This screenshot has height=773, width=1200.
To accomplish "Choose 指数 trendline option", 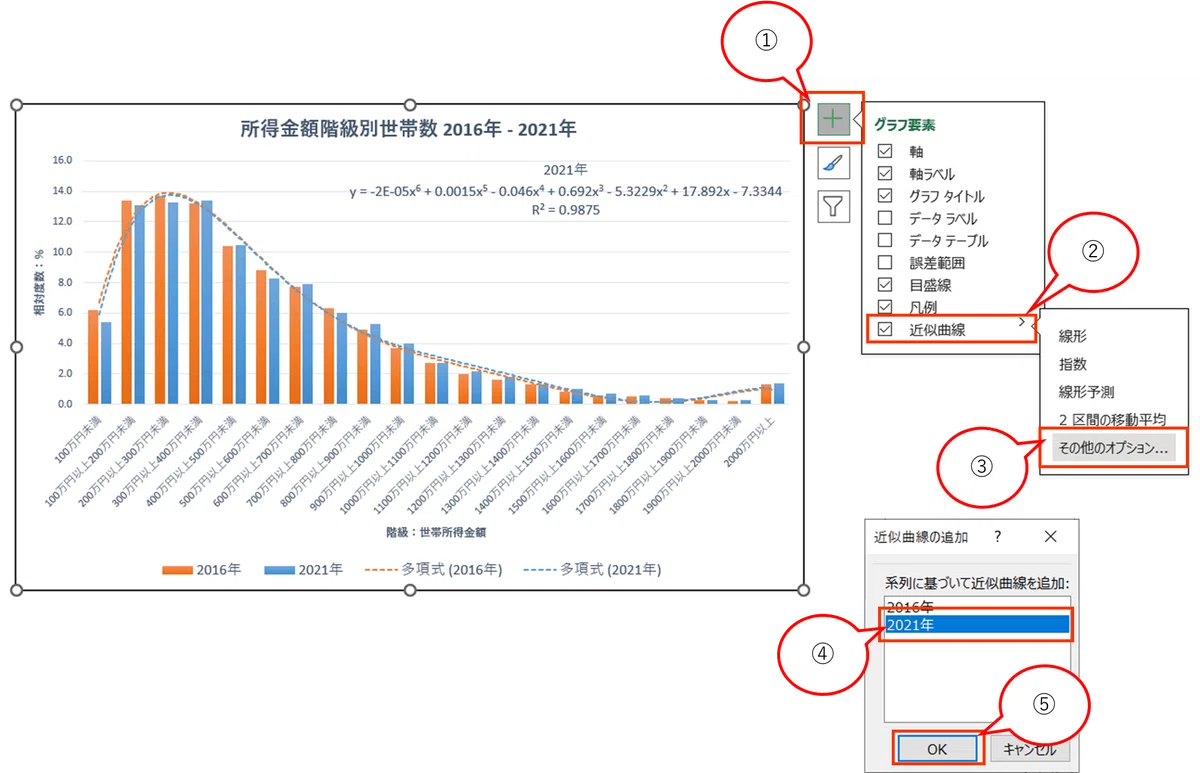I will (1073, 365).
